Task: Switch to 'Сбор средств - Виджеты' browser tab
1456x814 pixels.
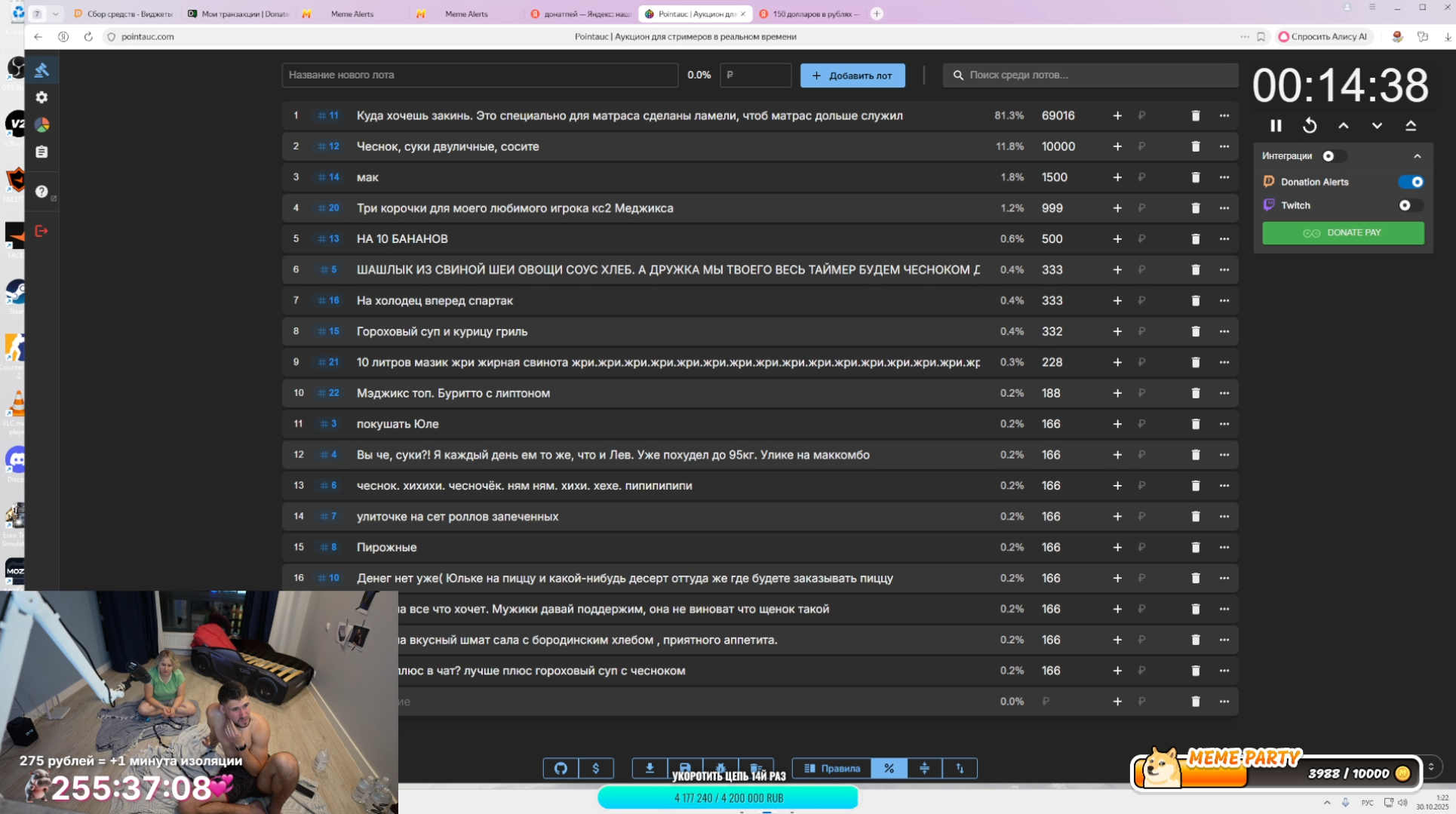Action: [124, 14]
